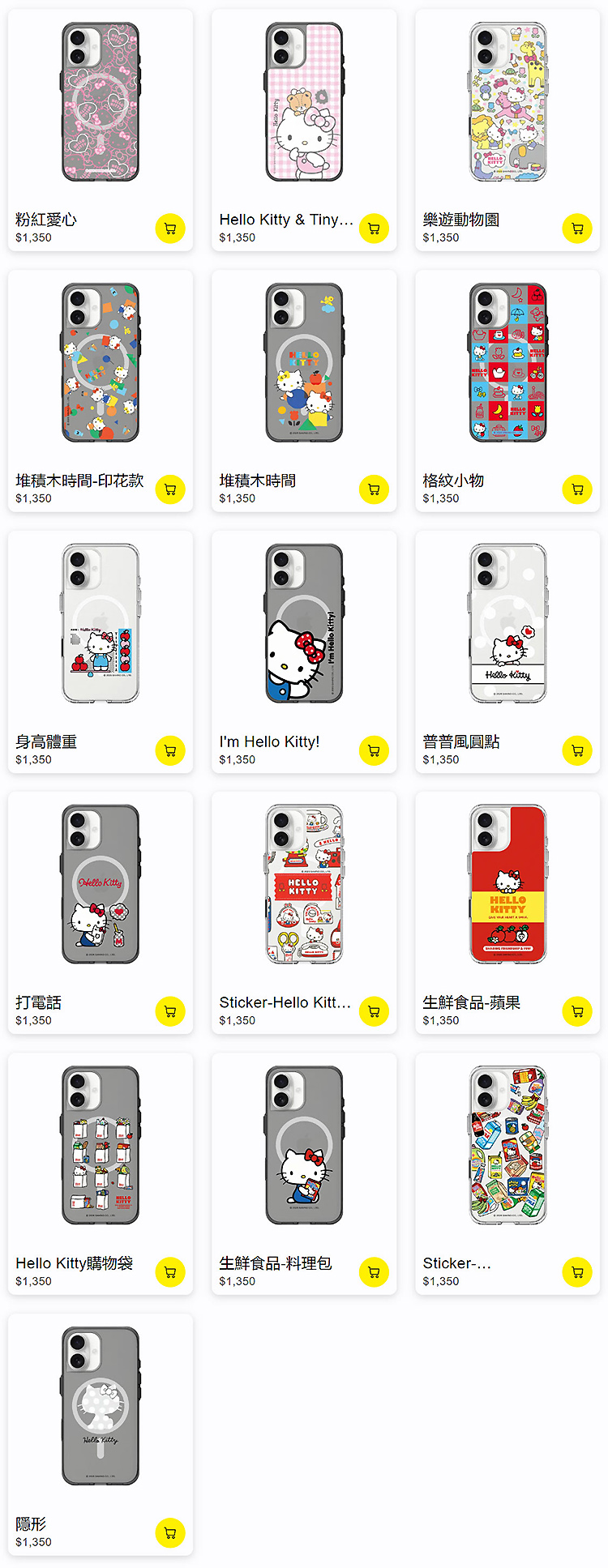Open 堆積木時間 product title link
Viewport: 608px width, 1568px height.
point(258,481)
